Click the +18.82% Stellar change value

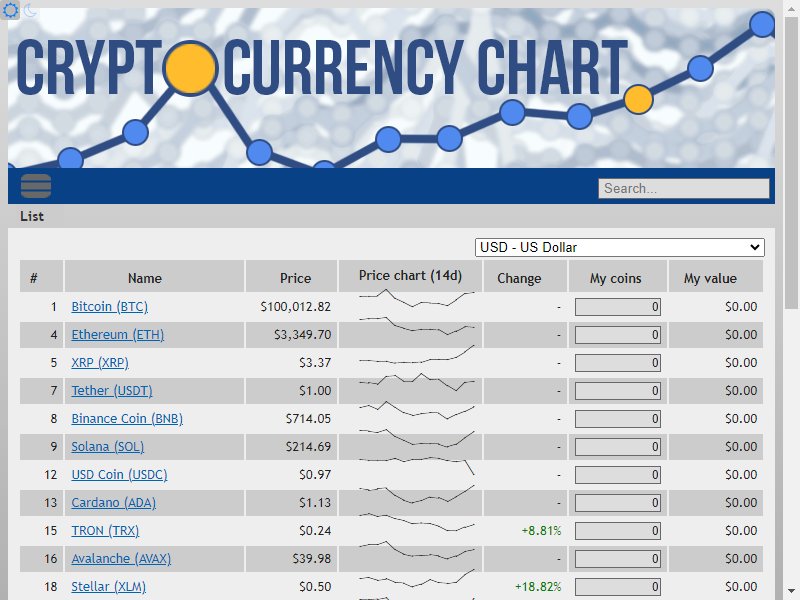538,587
